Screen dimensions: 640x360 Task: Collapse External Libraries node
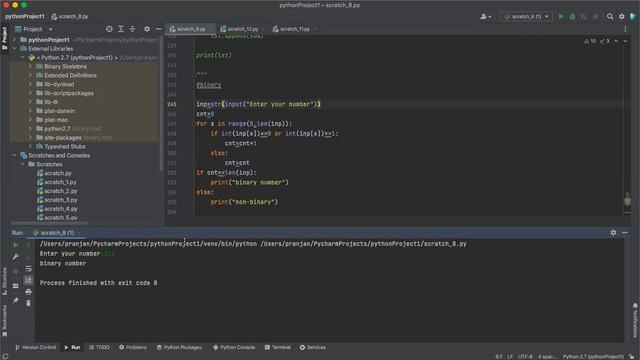click(x=15, y=49)
